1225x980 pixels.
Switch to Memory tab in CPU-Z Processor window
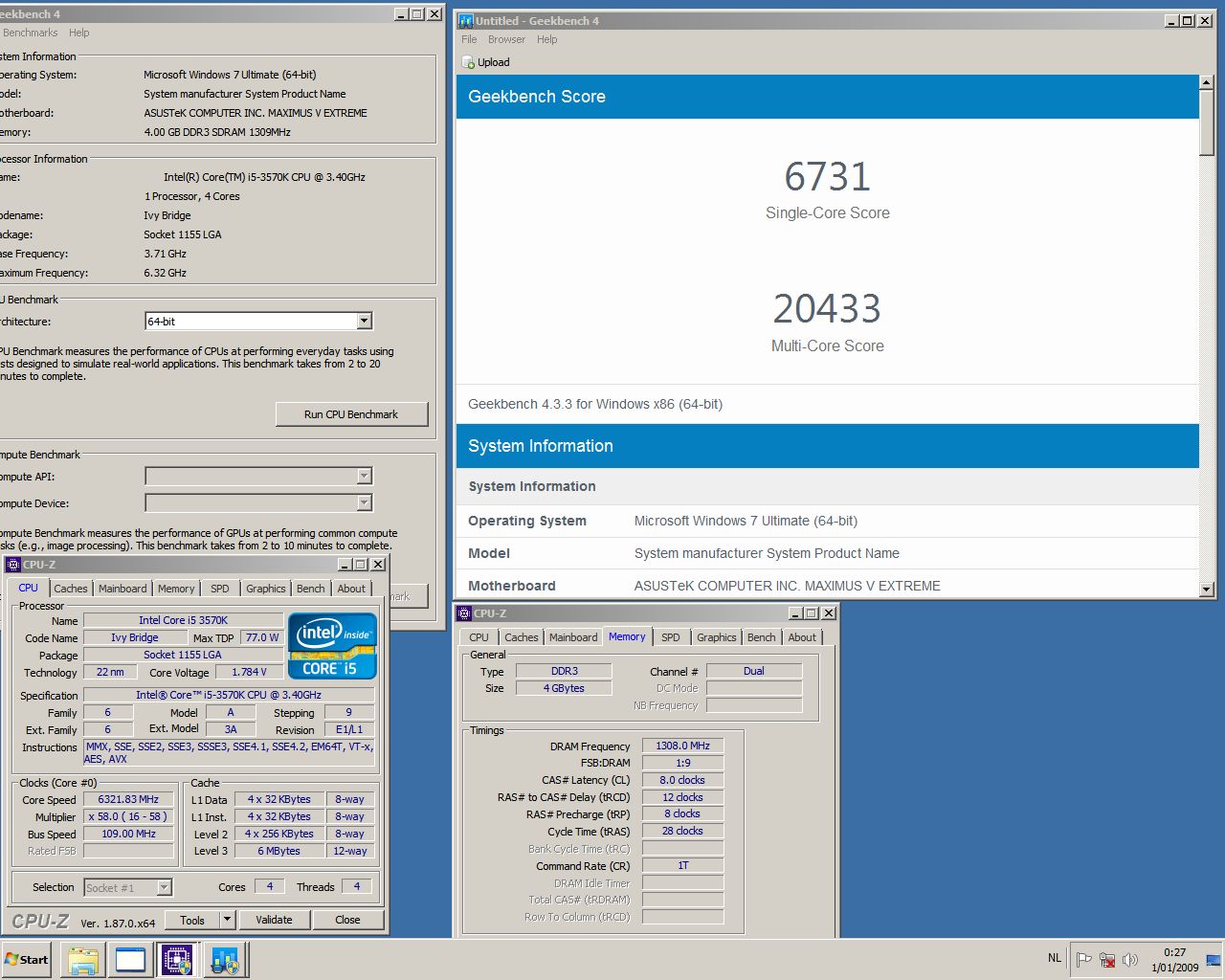click(x=176, y=589)
